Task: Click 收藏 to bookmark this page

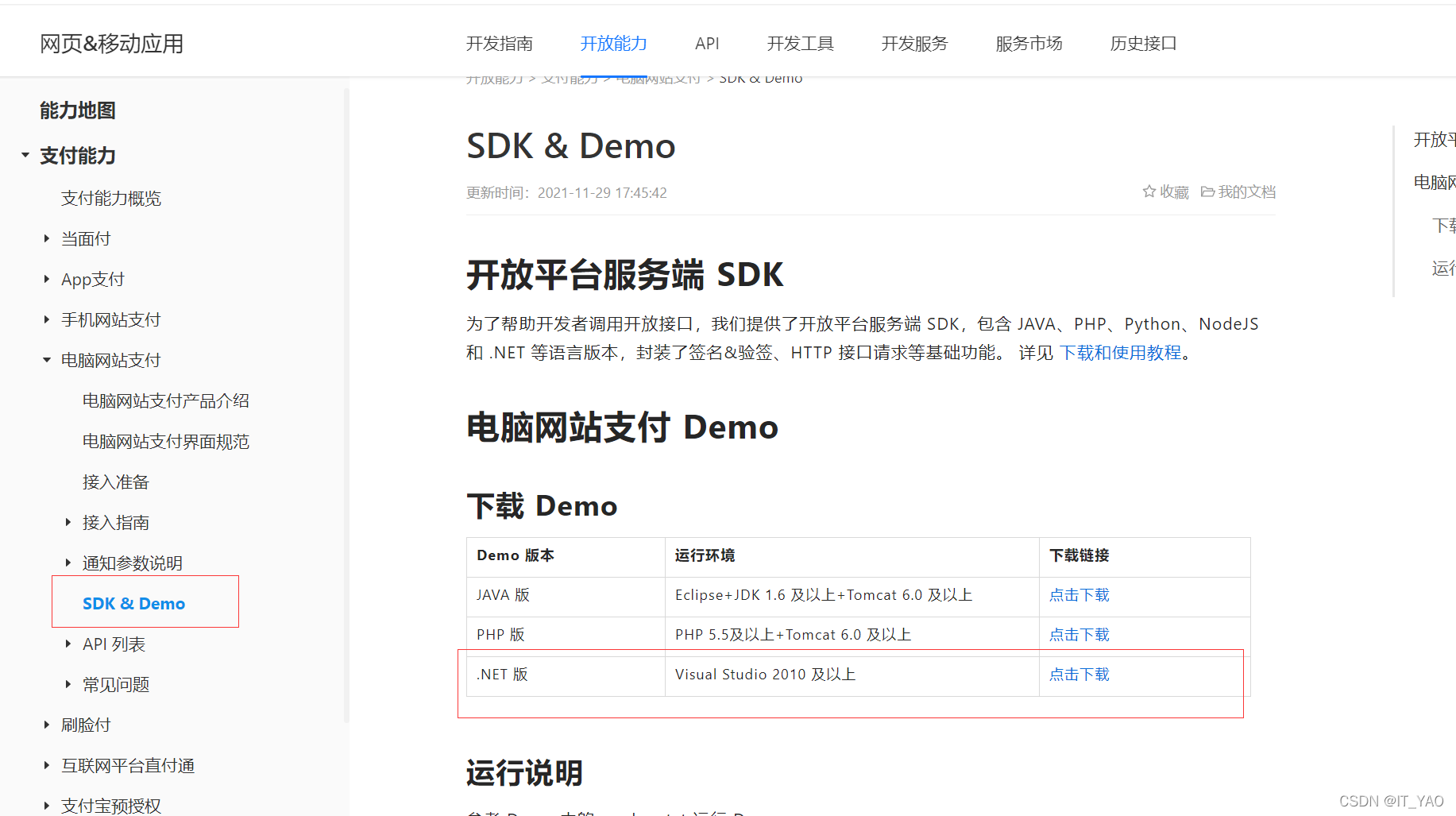Action: point(1174,192)
